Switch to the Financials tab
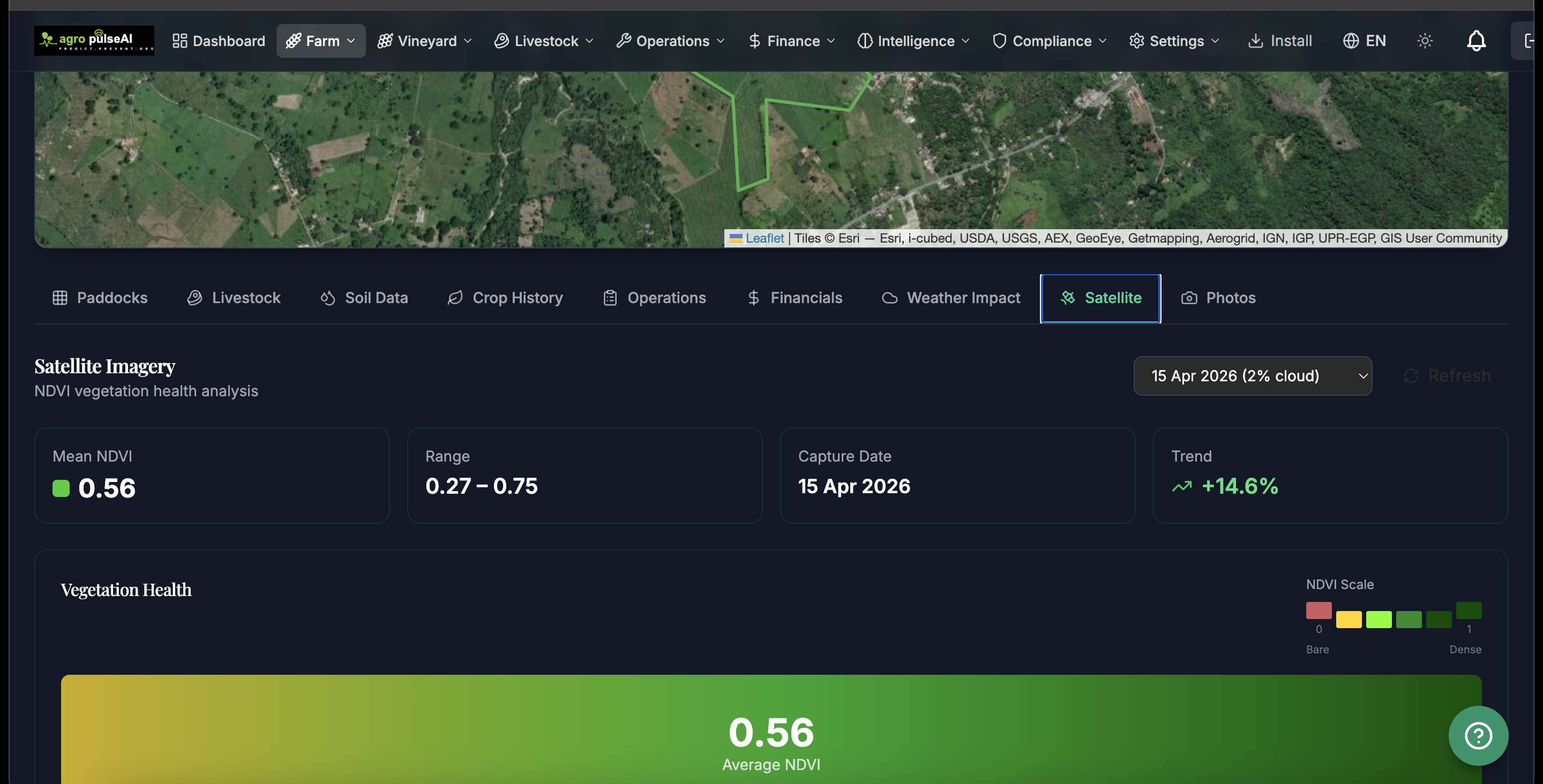 click(795, 298)
